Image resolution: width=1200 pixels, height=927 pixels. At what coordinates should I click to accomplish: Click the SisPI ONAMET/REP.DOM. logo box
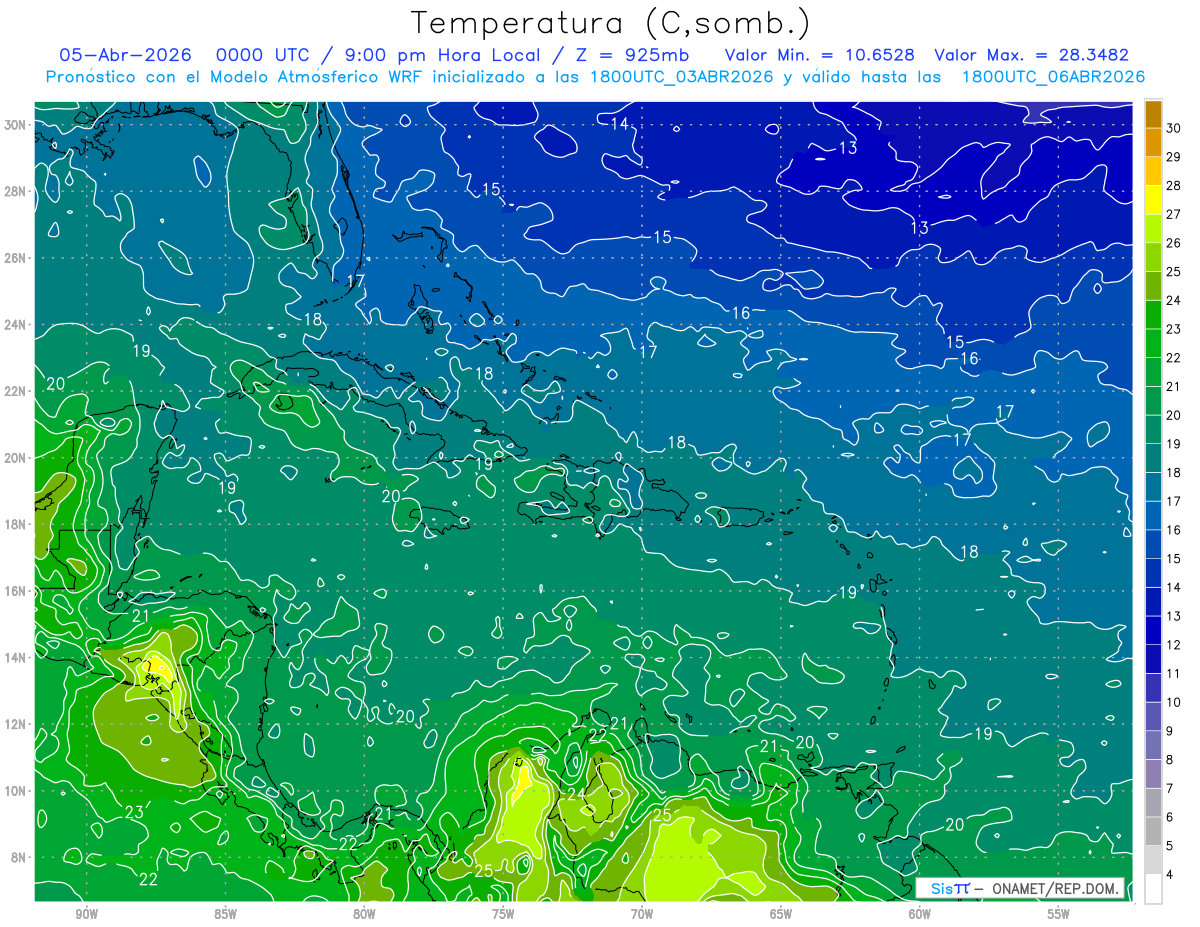[x=1021, y=888]
